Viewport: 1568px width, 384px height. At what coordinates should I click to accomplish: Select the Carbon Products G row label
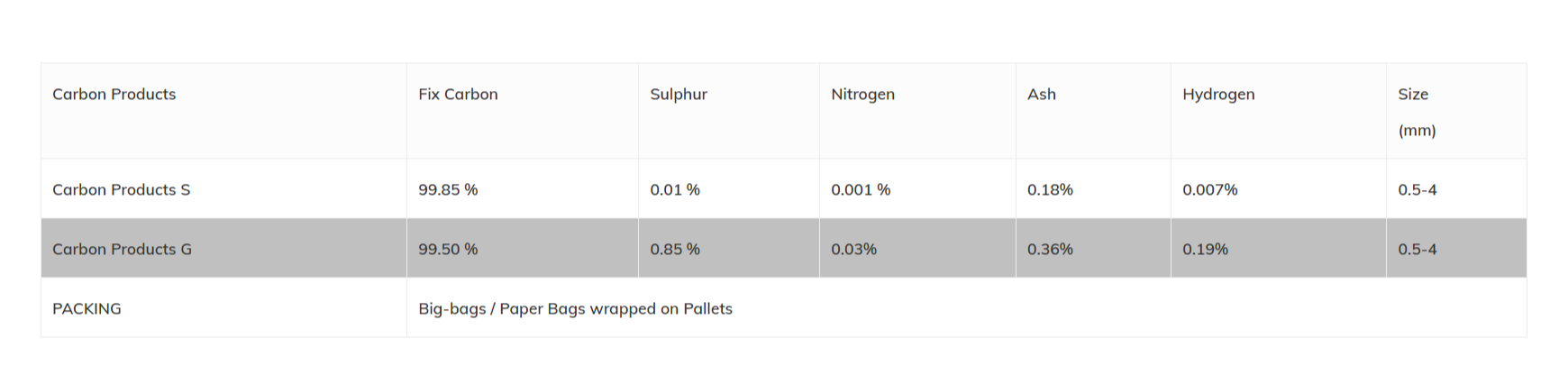(x=122, y=250)
